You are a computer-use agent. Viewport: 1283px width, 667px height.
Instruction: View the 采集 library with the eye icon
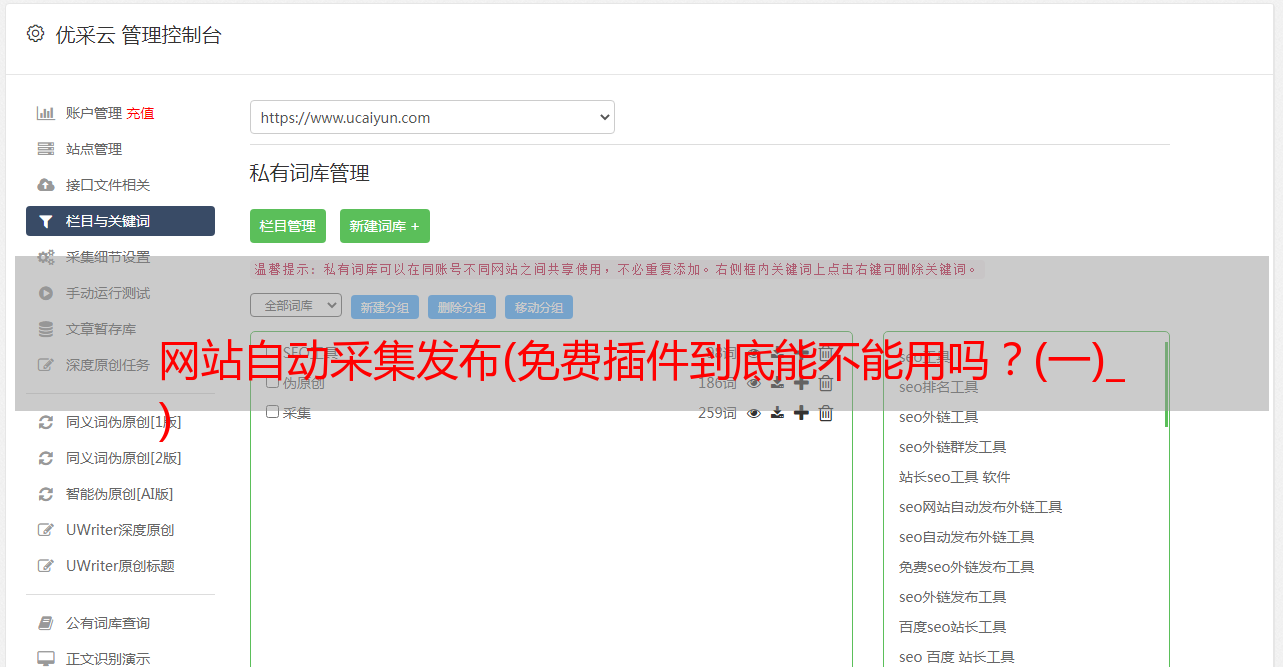coord(754,413)
